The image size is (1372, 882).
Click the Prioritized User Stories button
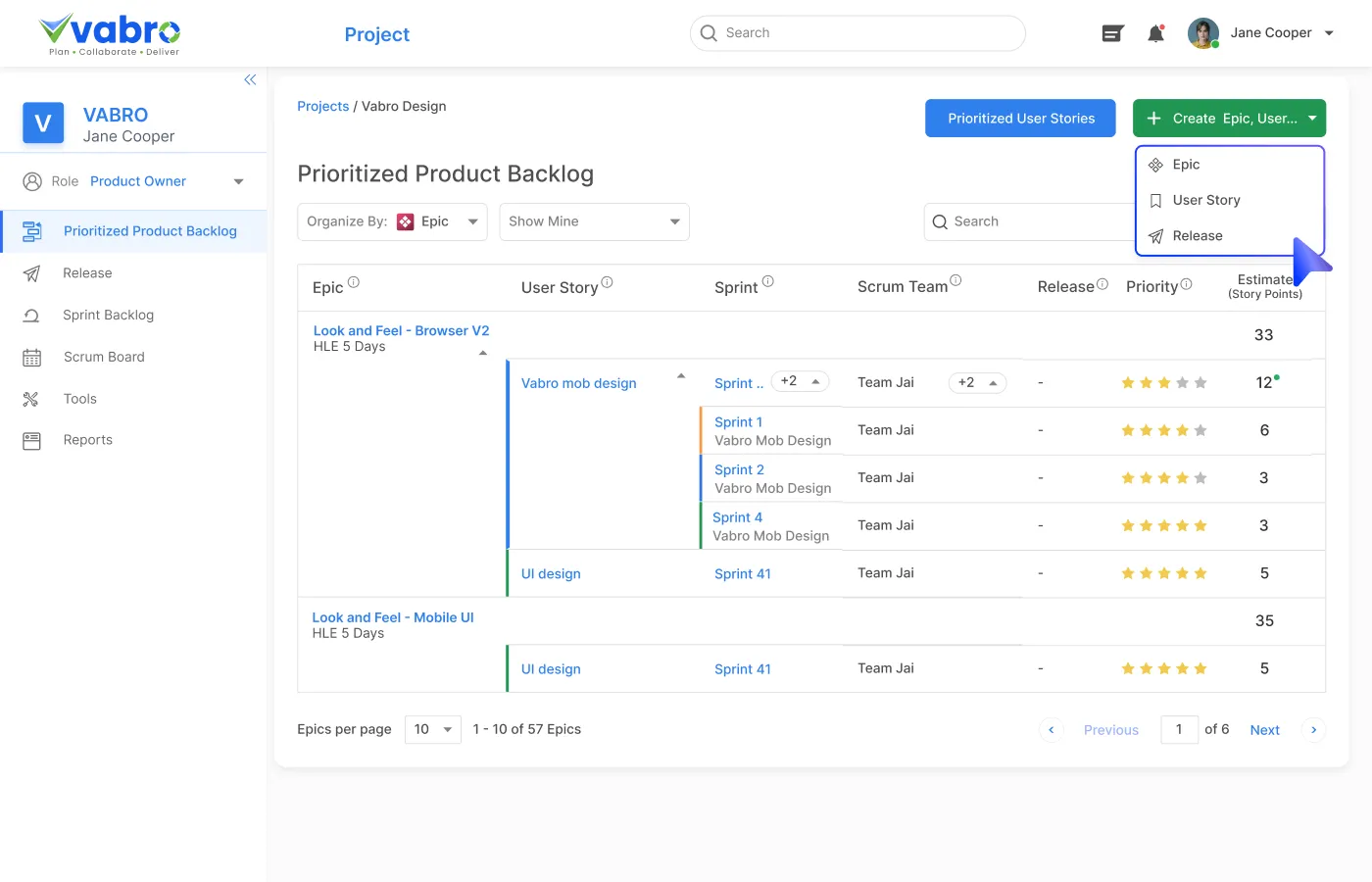pos(1020,118)
